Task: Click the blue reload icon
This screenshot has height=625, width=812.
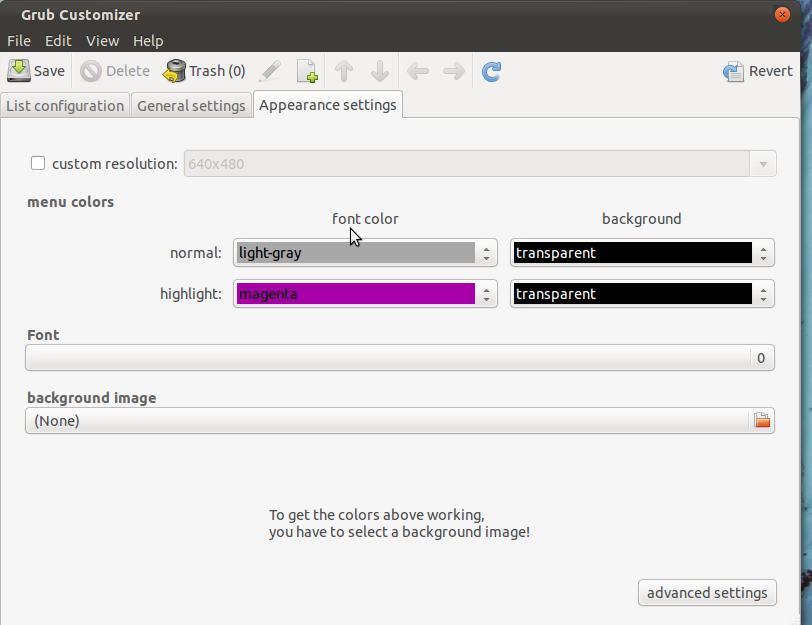Action: pos(491,71)
